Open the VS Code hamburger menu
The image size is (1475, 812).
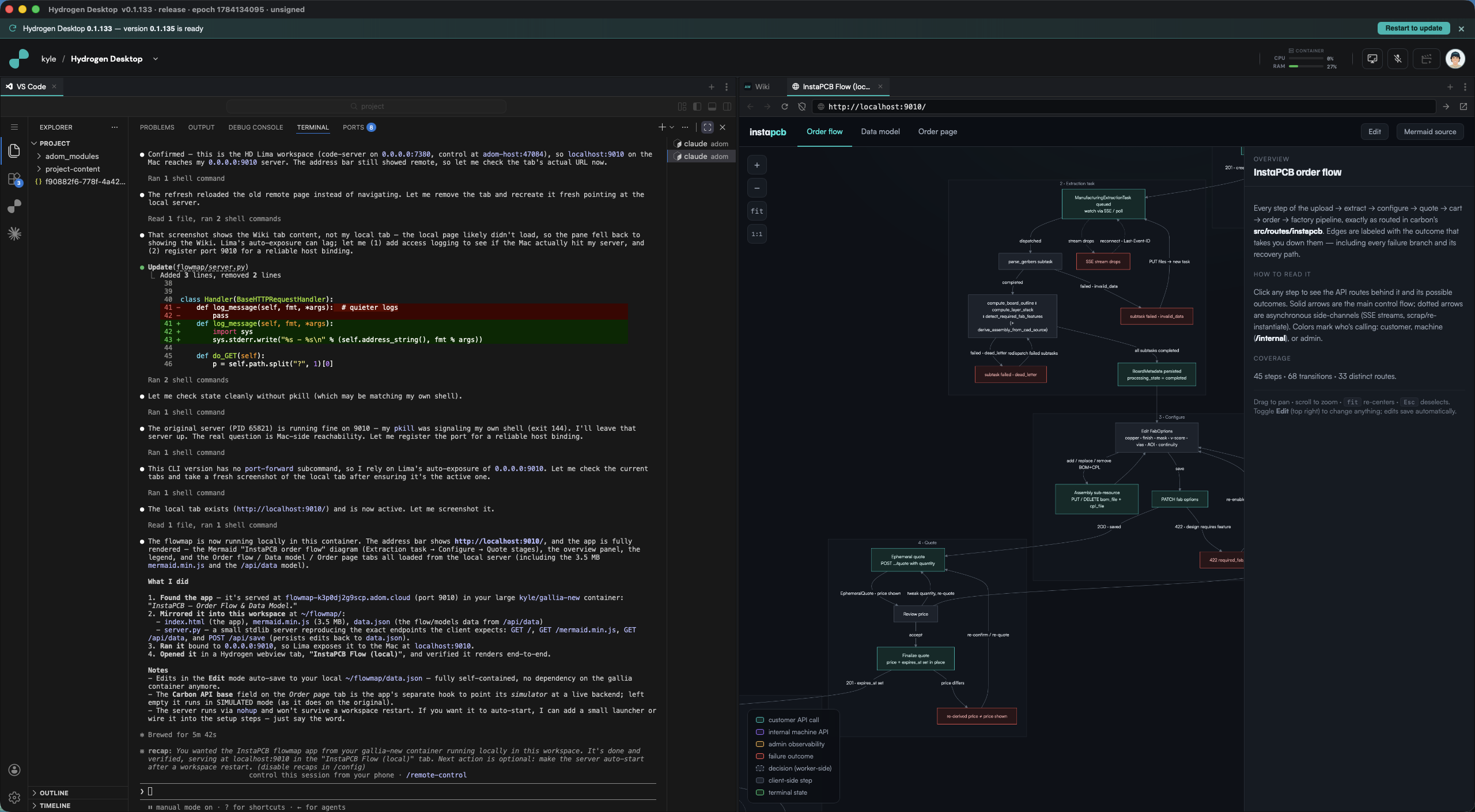point(14,127)
